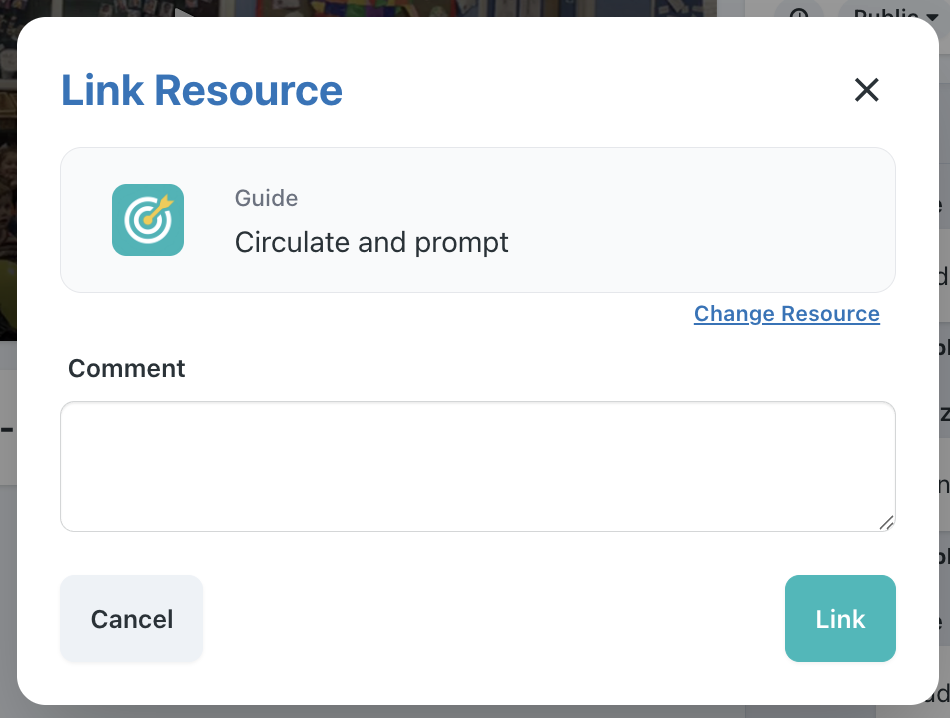This screenshot has height=718, width=950.
Task: Grab the Comment box resize handle
Action: 886,522
